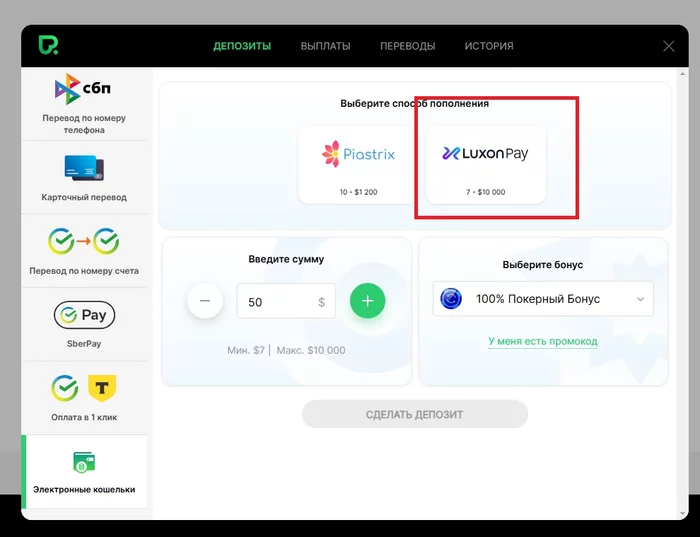
Task: Select the one-click payment Sber and T-bank icon
Action: coord(83,388)
